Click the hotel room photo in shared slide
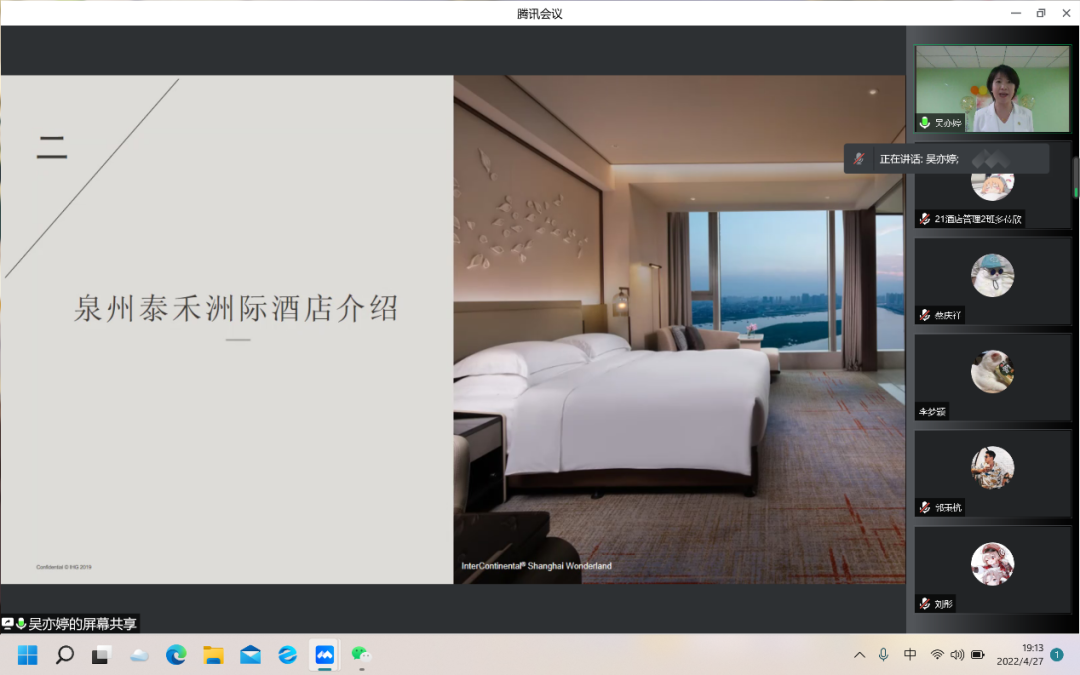The image size is (1080, 675). [679, 329]
